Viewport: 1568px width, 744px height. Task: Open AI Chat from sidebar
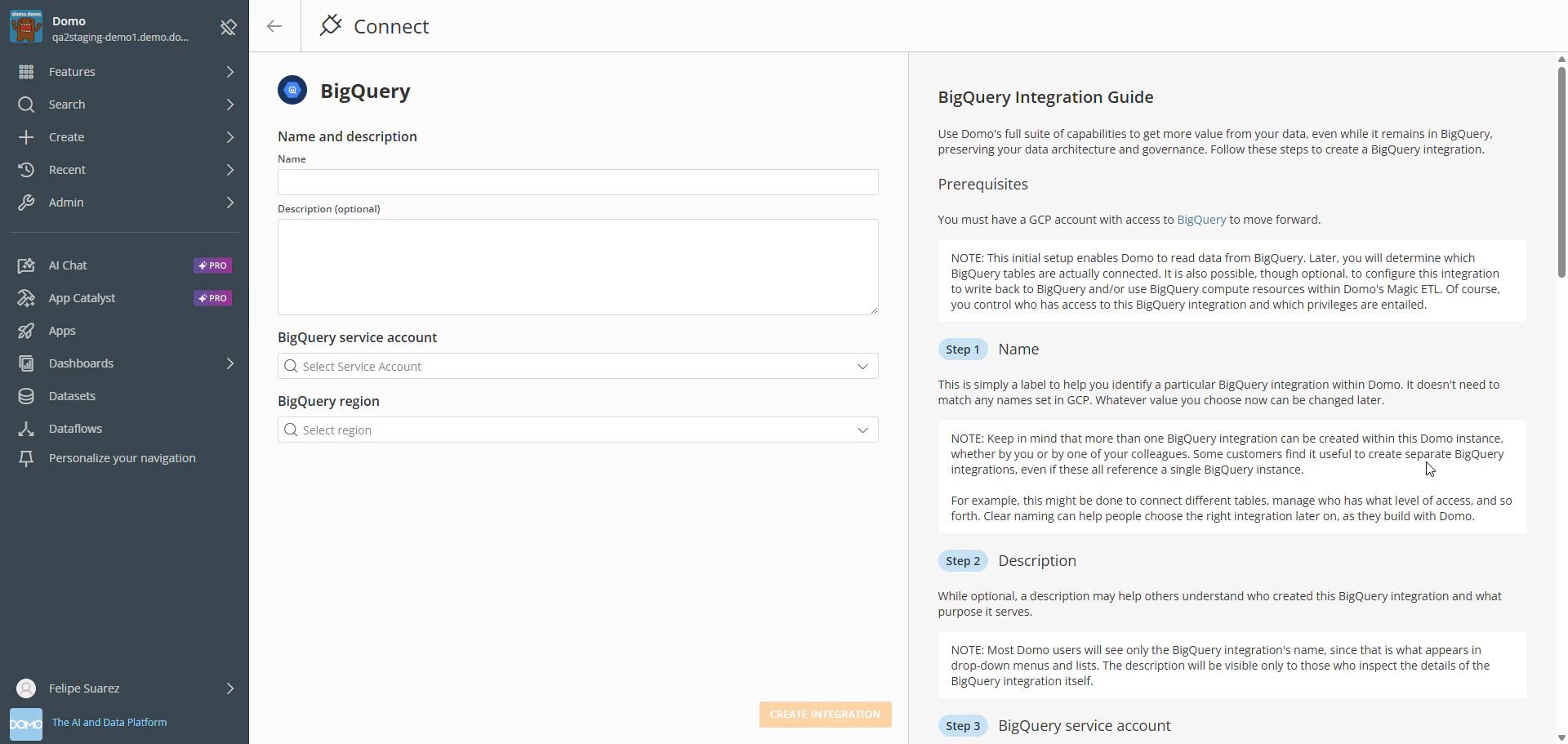(124, 265)
